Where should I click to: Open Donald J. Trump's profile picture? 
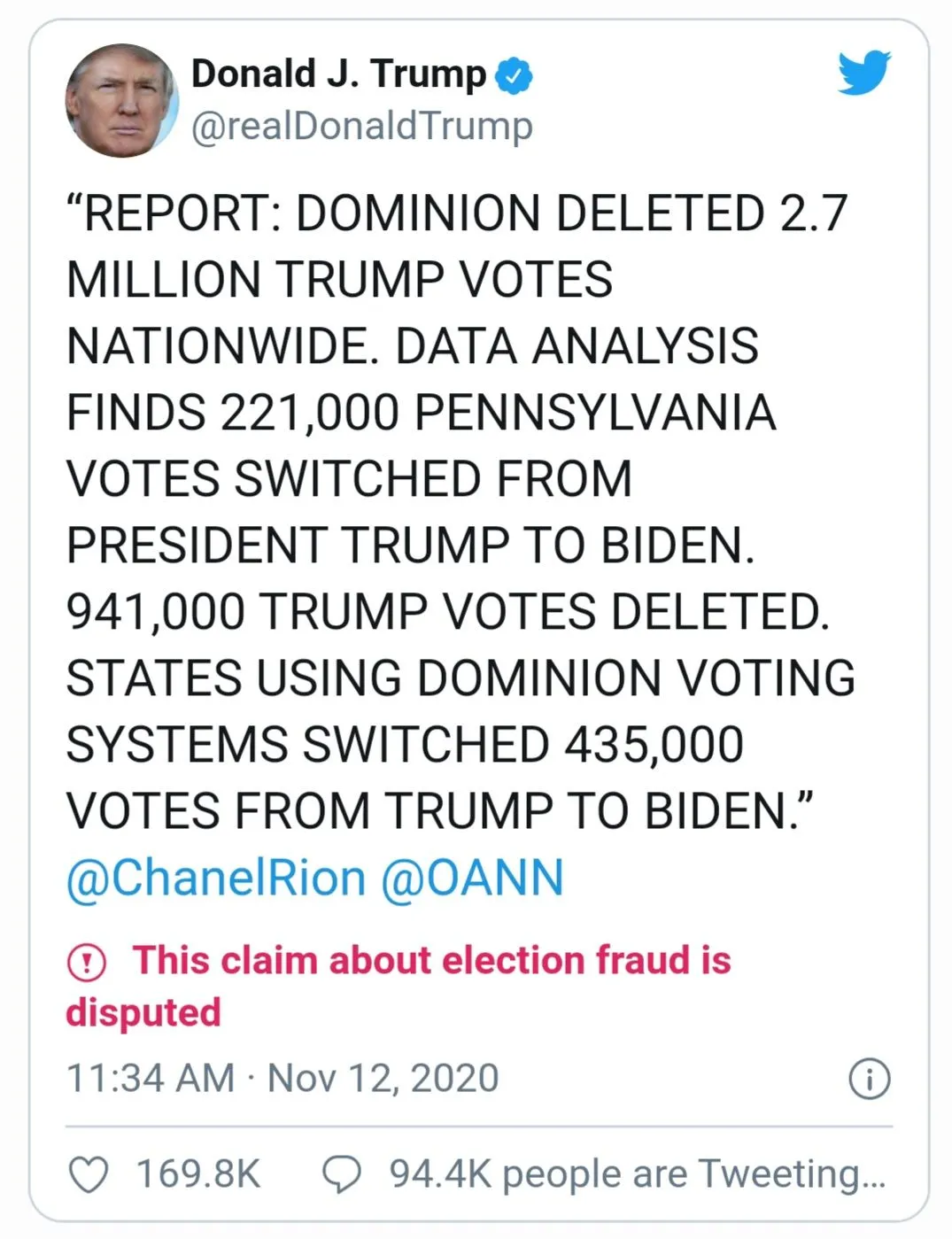tap(121, 100)
